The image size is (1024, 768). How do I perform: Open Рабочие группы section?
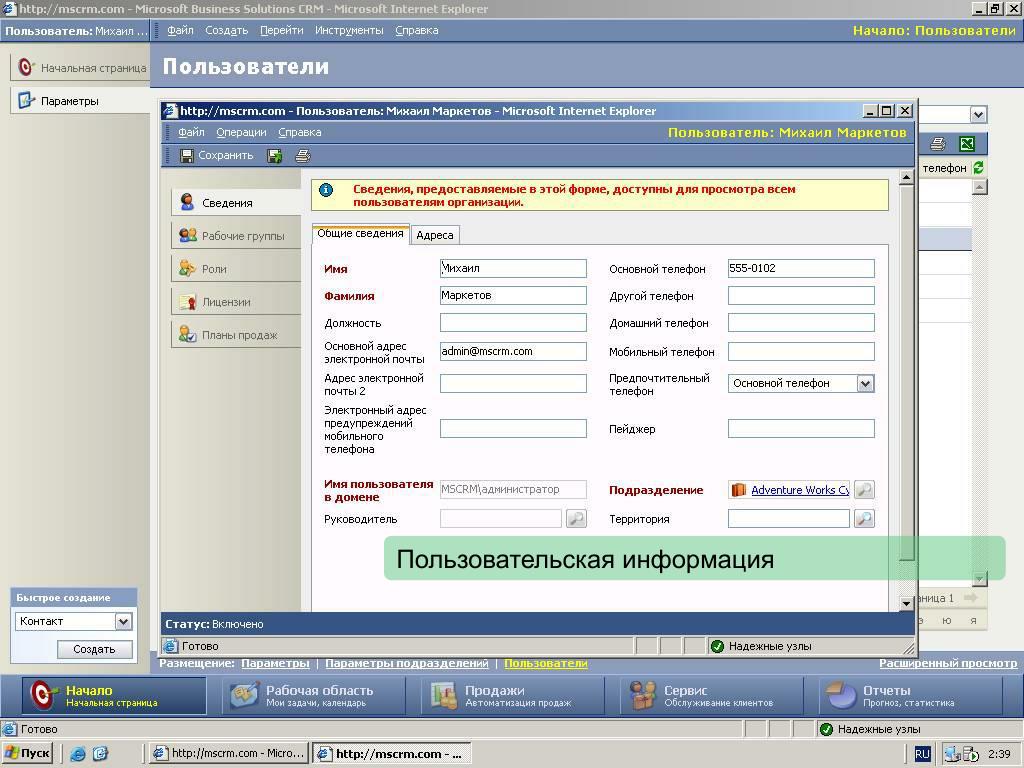(236, 236)
